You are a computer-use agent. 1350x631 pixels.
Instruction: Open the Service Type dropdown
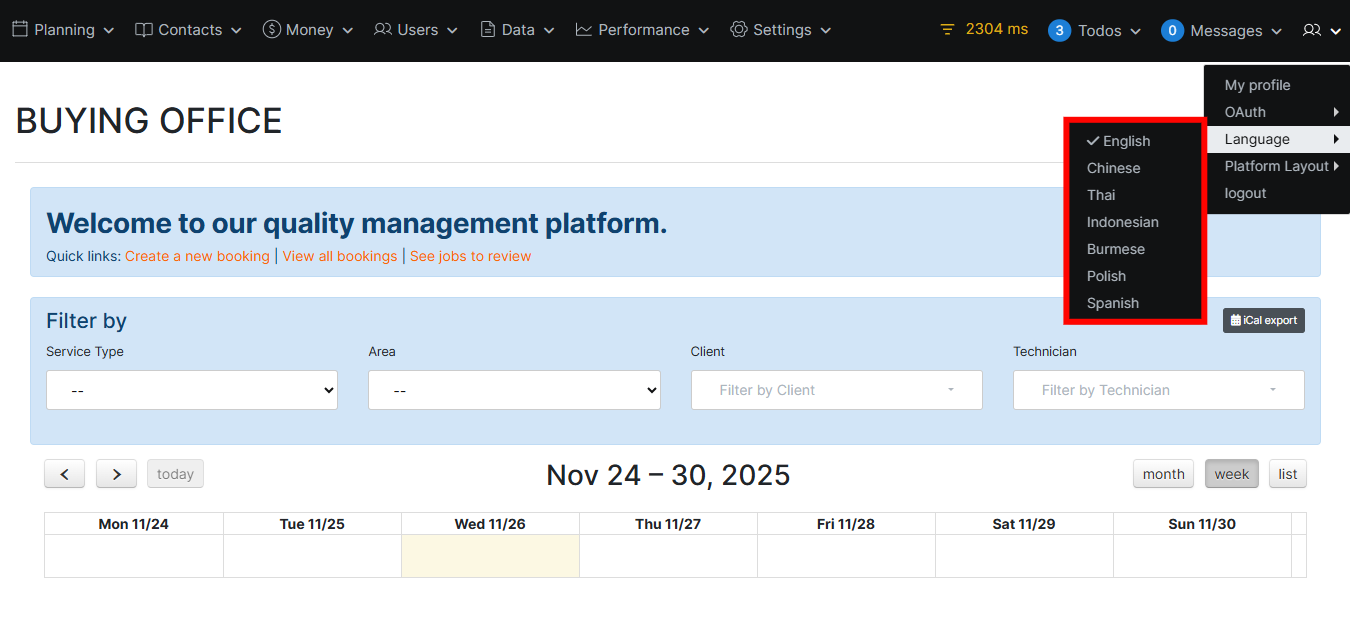pos(192,390)
